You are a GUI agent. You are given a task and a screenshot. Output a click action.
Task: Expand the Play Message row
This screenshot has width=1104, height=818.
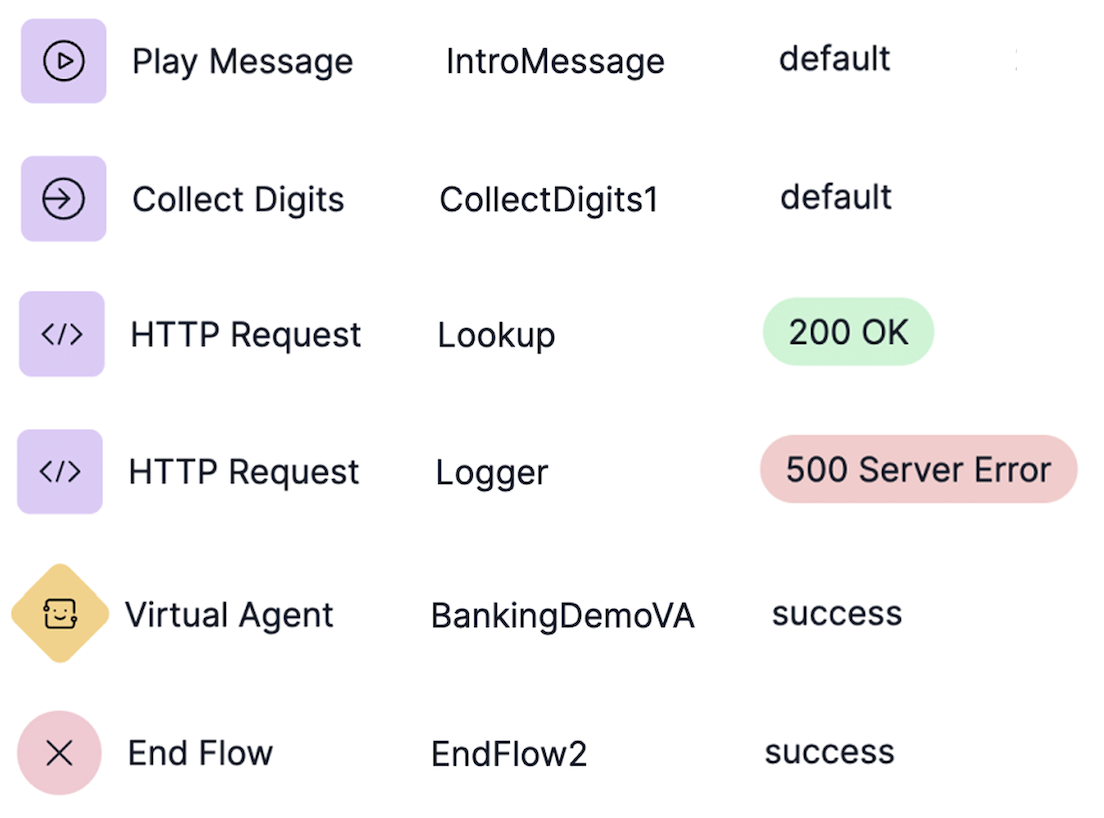(x=242, y=61)
